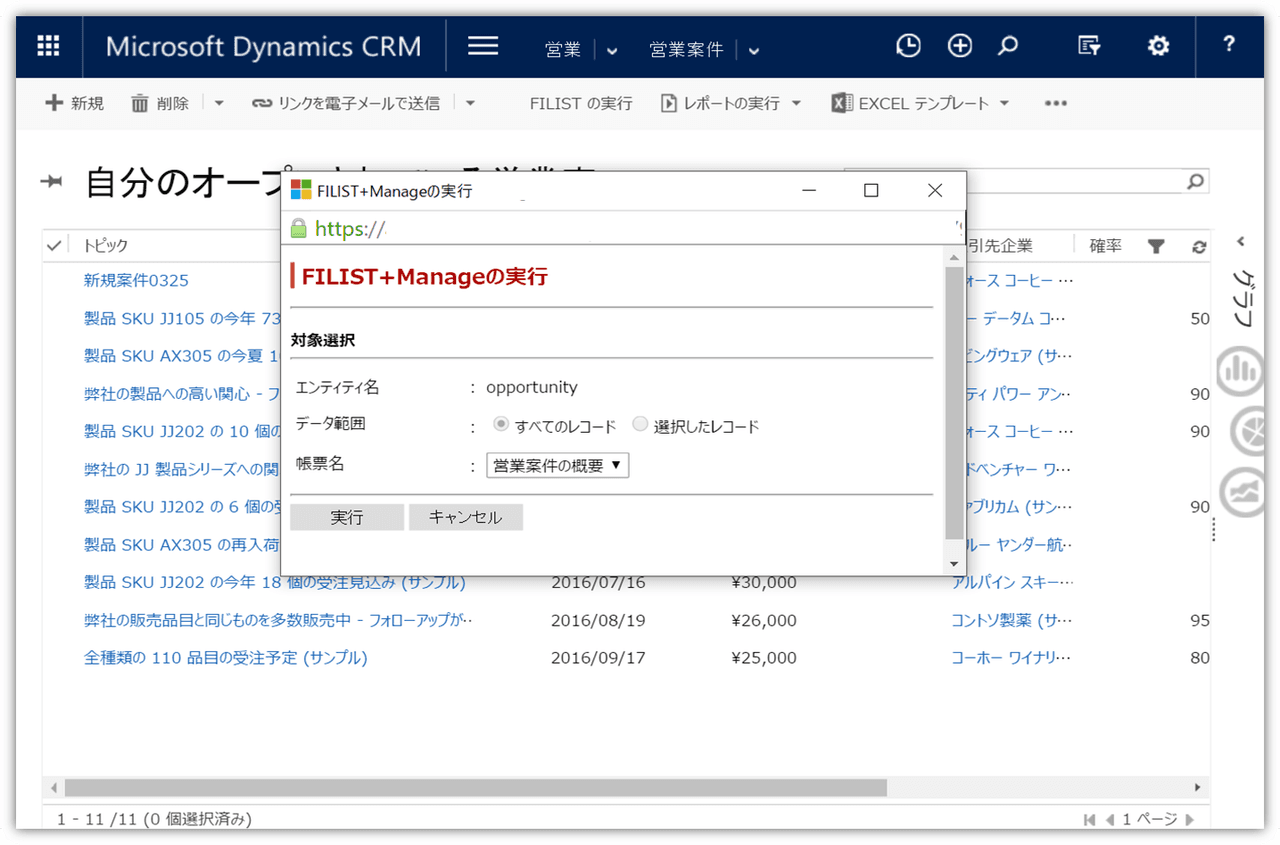Click date cell 2016/08/19

[598, 620]
